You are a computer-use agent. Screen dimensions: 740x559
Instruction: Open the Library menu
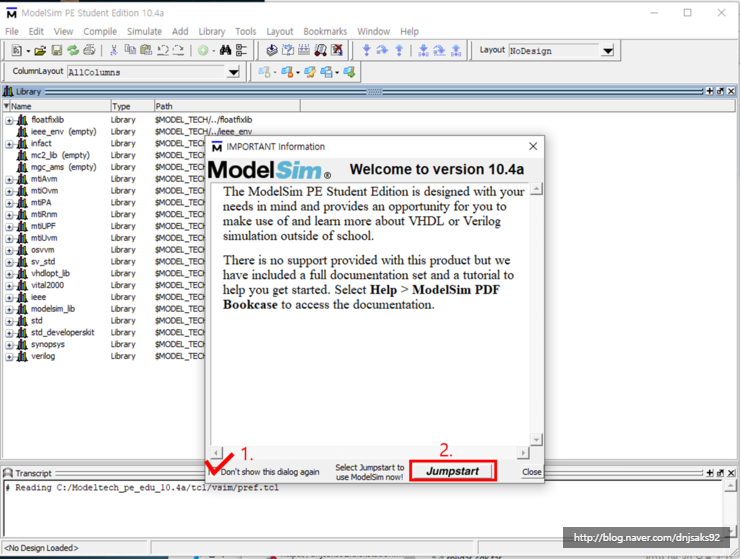coord(211,32)
